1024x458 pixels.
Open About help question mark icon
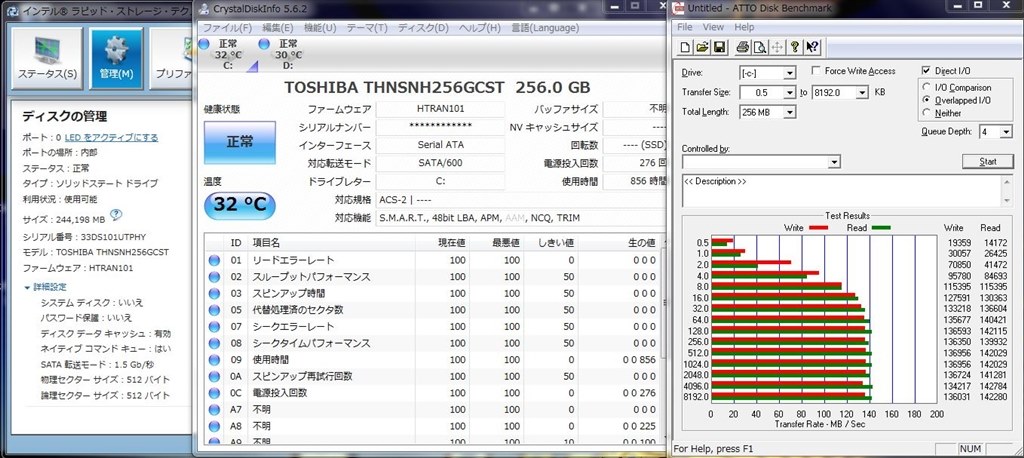pos(795,47)
